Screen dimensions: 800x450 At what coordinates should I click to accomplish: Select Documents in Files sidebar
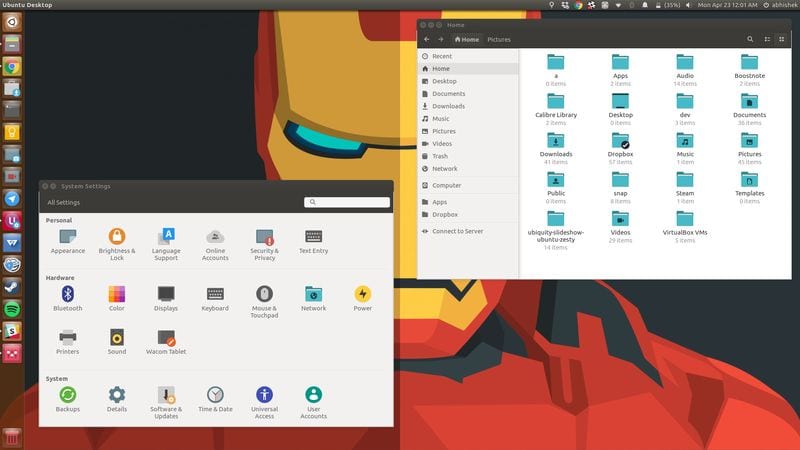coord(468,94)
